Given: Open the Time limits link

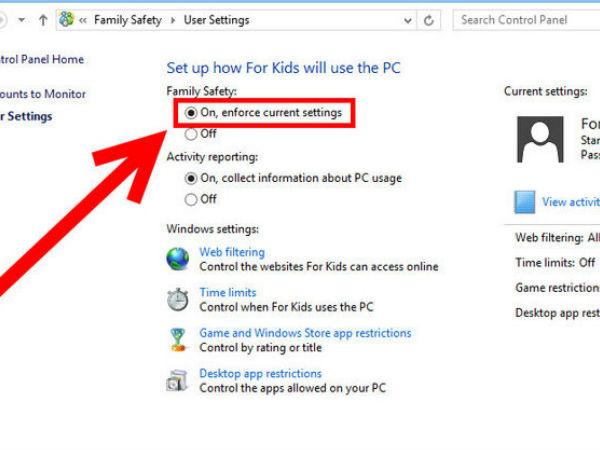Looking at the screenshot, I should (227, 293).
